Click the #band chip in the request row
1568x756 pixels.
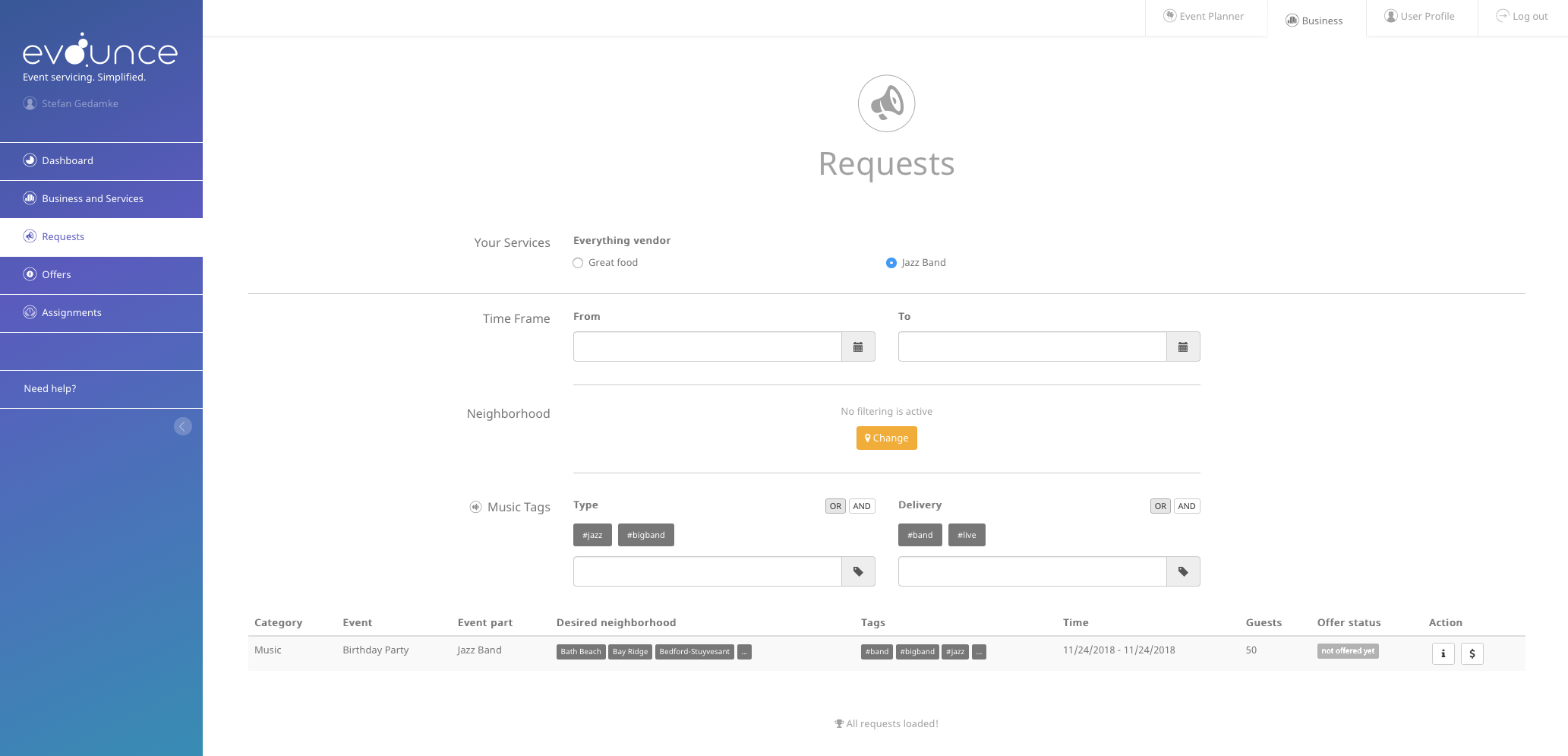pyautogui.click(x=877, y=652)
